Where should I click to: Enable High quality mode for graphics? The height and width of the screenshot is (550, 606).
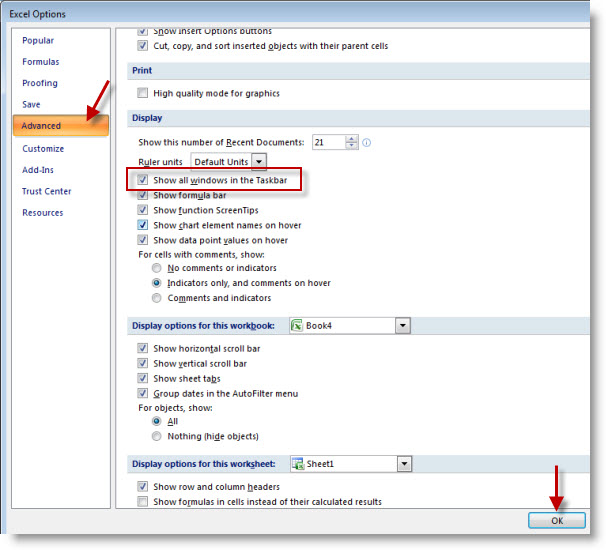(x=143, y=93)
